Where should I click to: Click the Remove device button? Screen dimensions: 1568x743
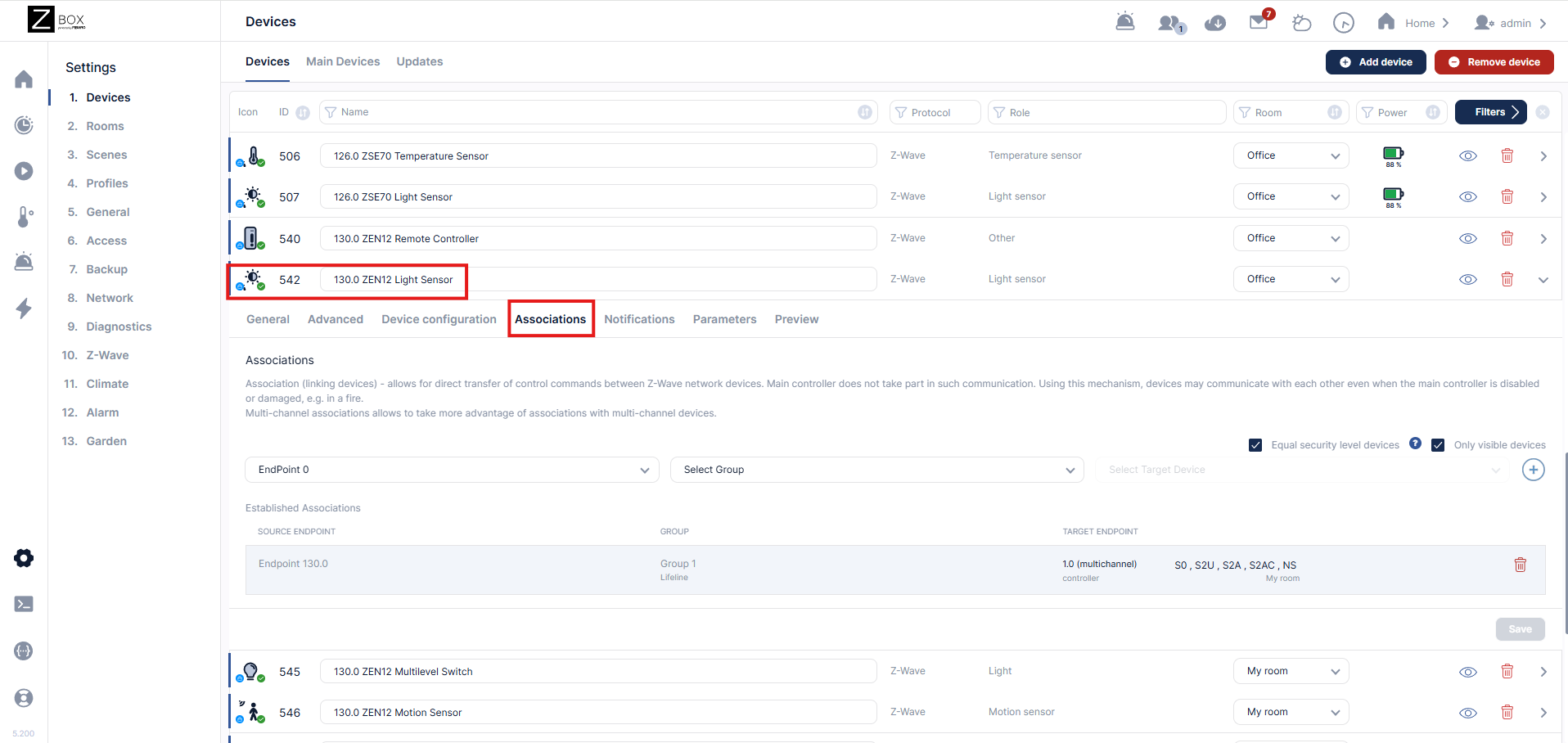[1494, 62]
